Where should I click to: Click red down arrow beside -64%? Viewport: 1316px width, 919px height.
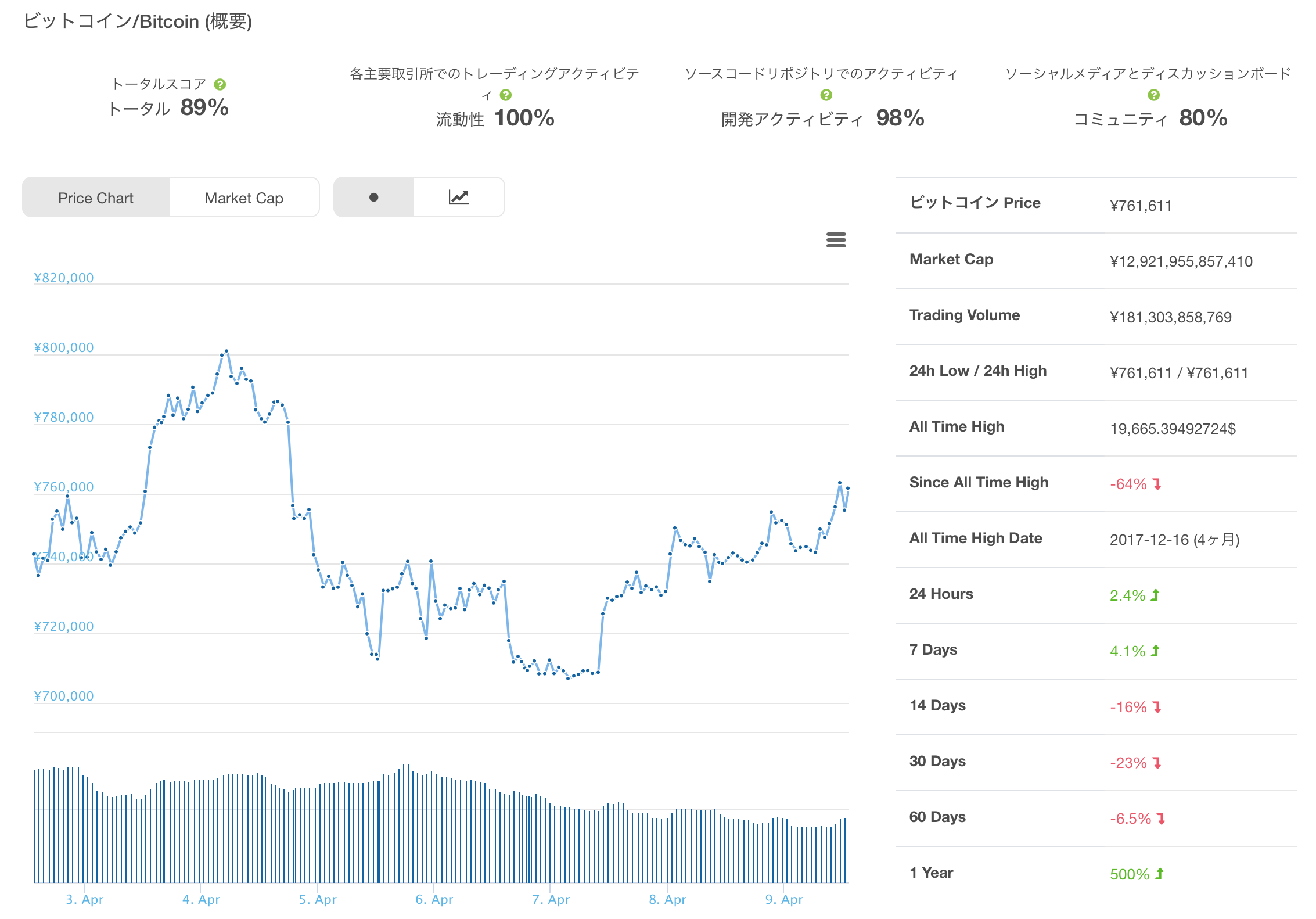tap(1157, 484)
